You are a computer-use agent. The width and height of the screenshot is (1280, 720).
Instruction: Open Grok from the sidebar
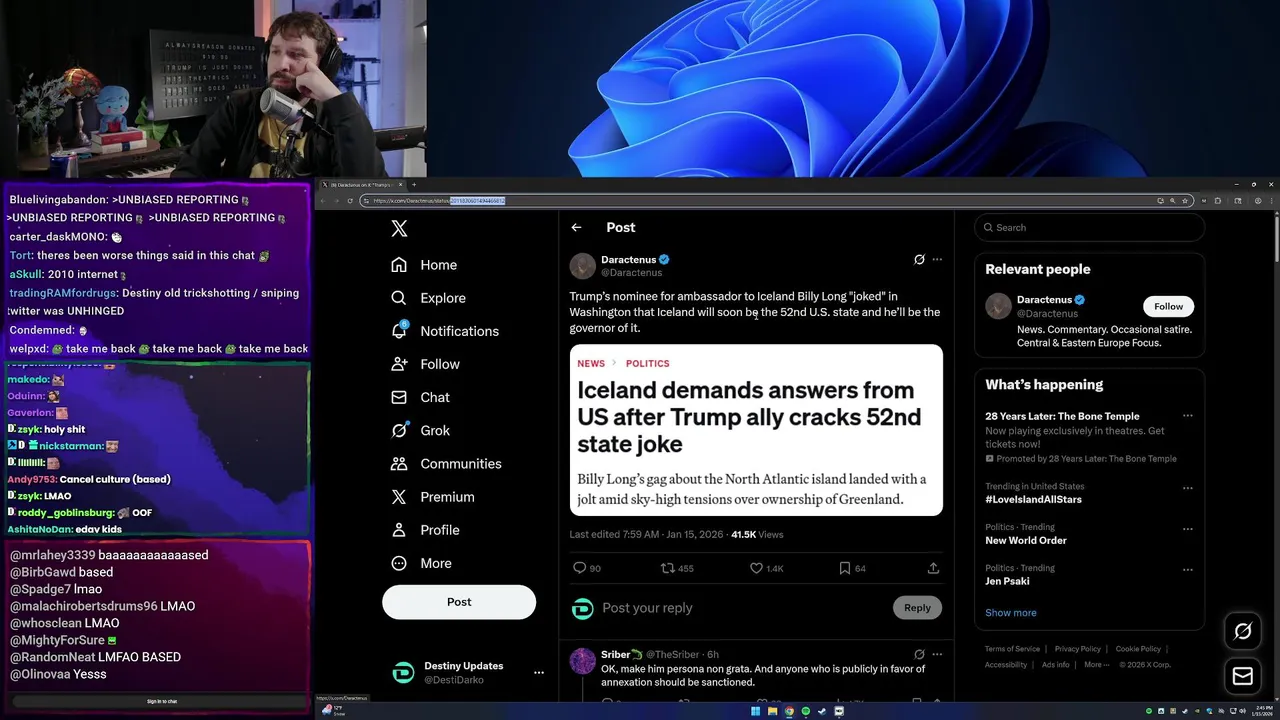[420, 430]
